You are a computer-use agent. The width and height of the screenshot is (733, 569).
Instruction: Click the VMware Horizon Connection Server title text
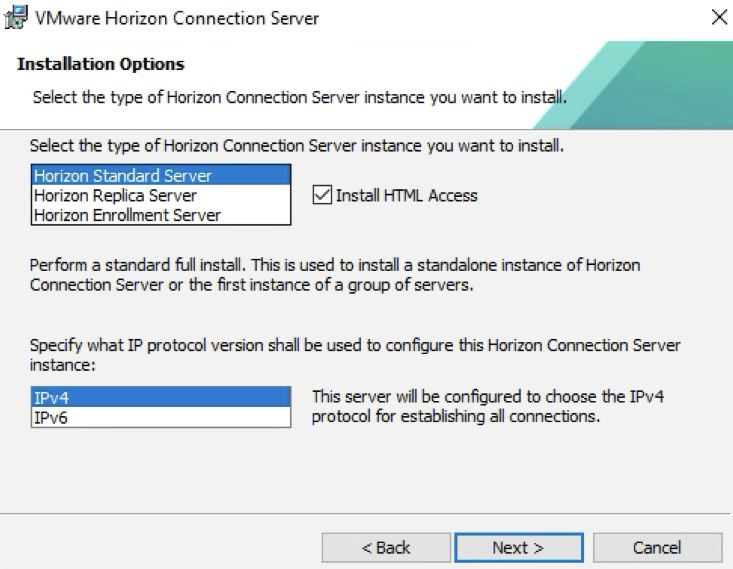pos(177,18)
